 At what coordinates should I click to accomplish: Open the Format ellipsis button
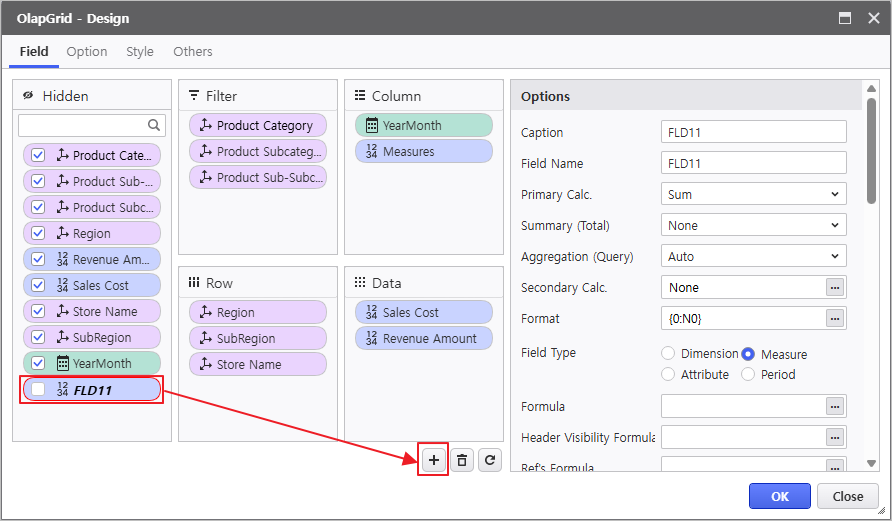(x=835, y=319)
